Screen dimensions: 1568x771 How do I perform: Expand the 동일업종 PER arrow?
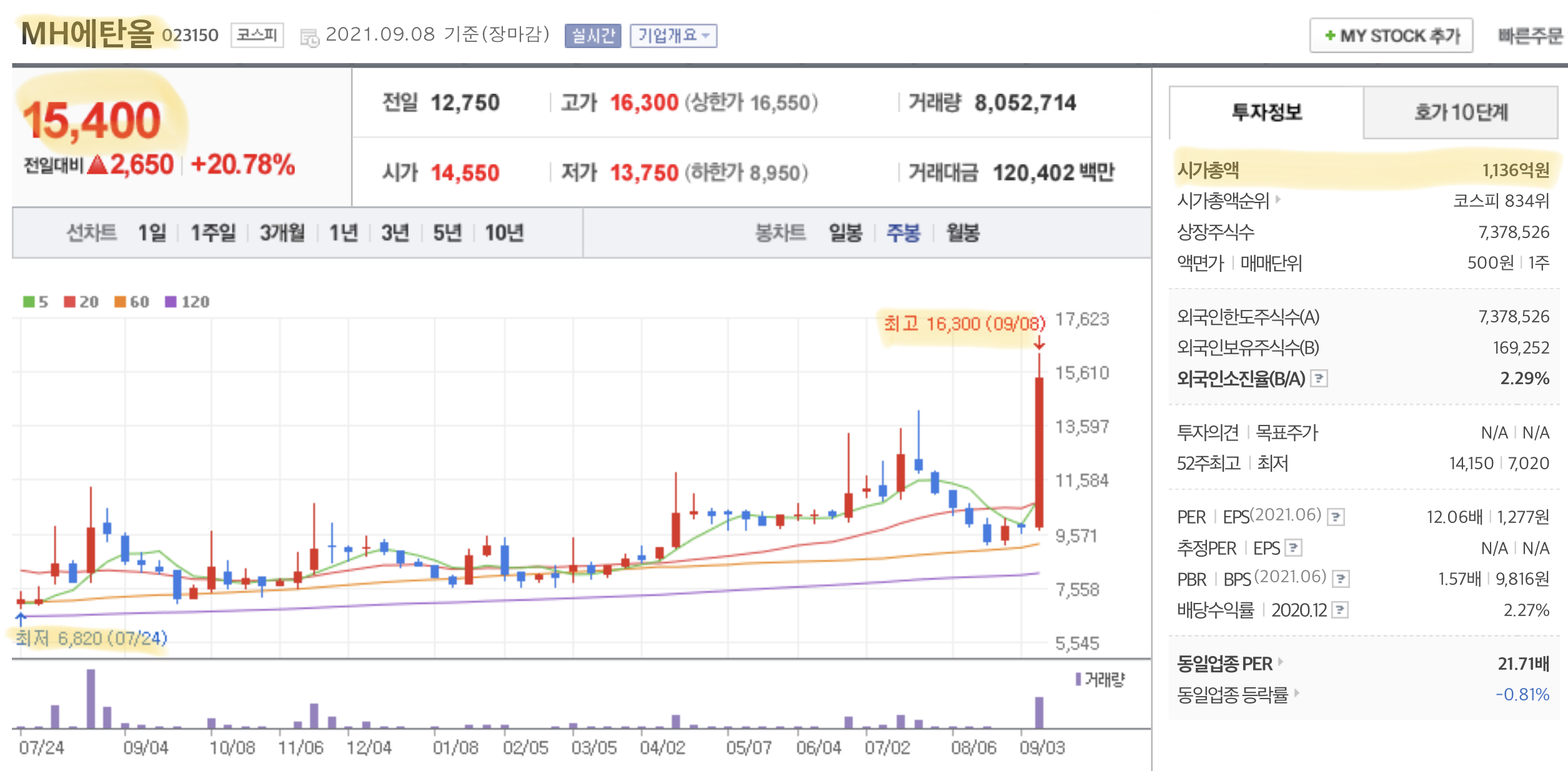1281,662
